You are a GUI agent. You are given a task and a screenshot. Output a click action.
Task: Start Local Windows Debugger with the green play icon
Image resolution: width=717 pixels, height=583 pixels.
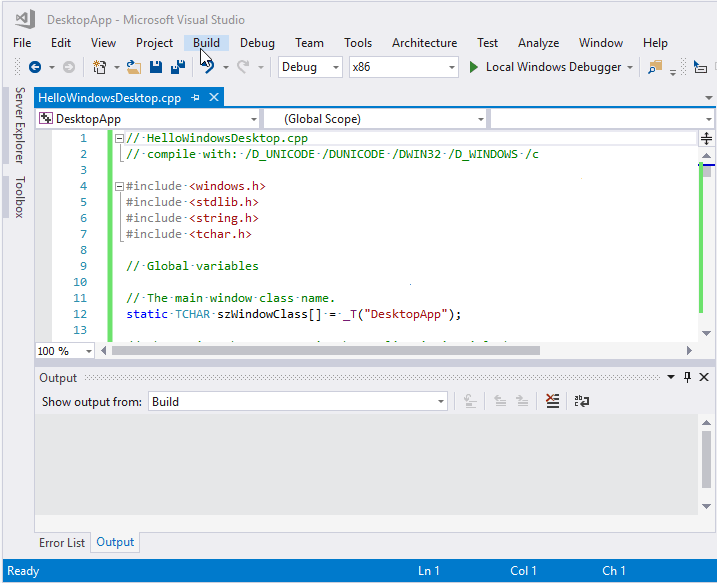pos(475,67)
